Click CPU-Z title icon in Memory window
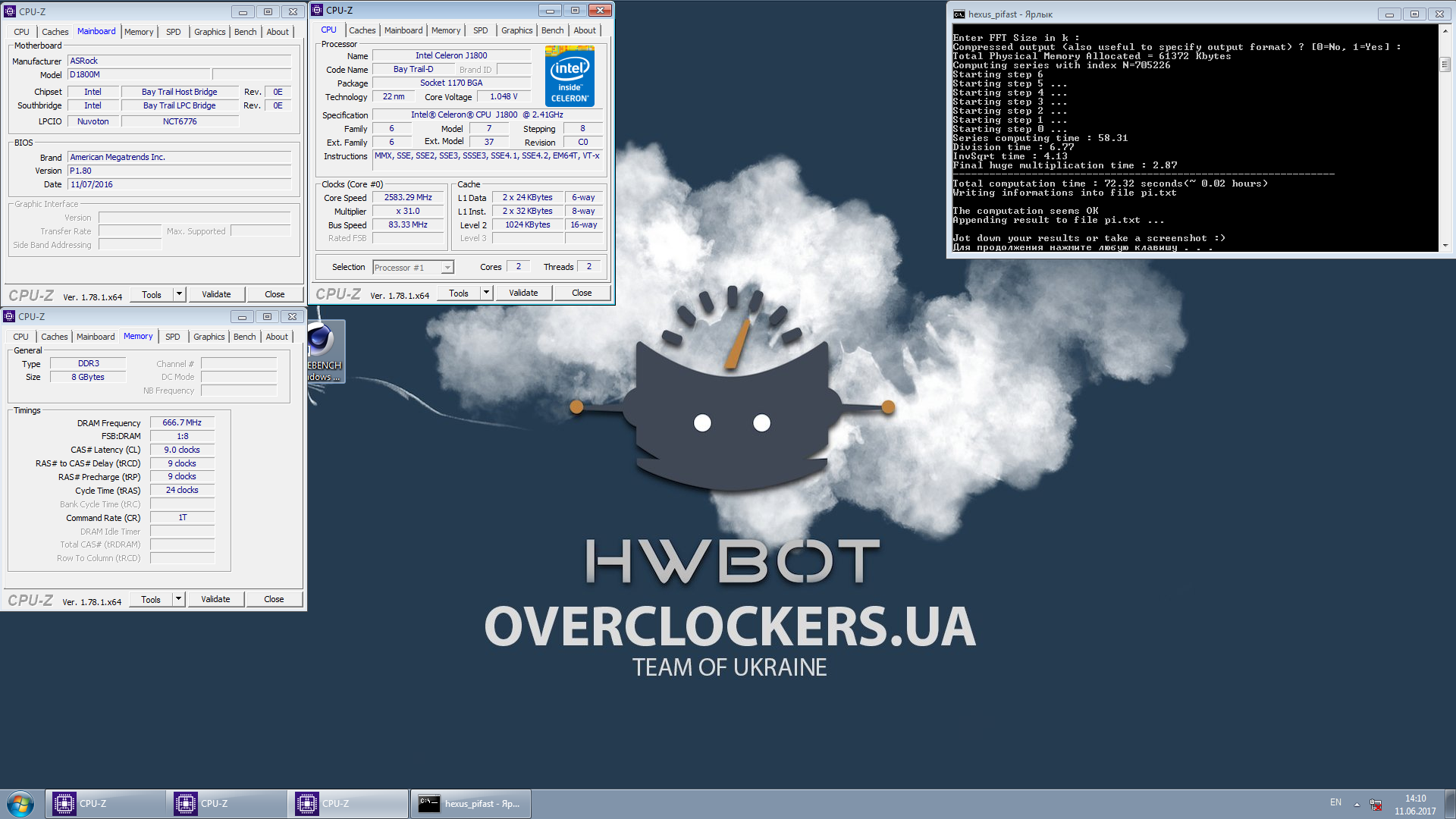The image size is (1456, 819). pyautogui.click(x=9, y=316)
